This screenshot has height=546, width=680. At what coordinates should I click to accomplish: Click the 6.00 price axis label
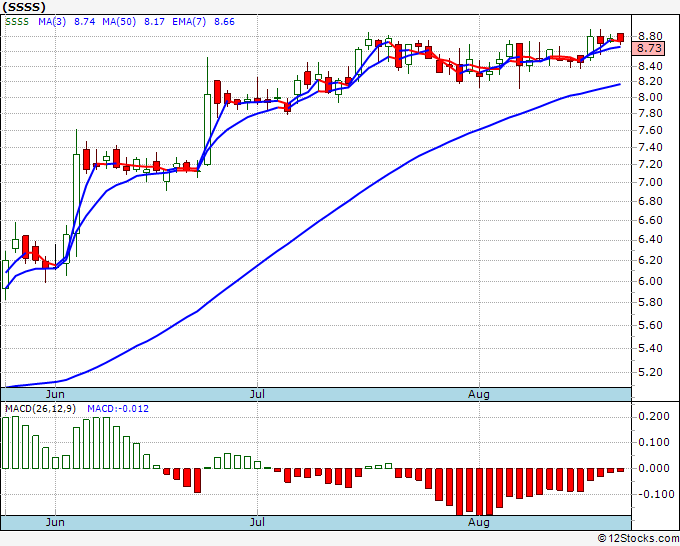pos(650,281)
